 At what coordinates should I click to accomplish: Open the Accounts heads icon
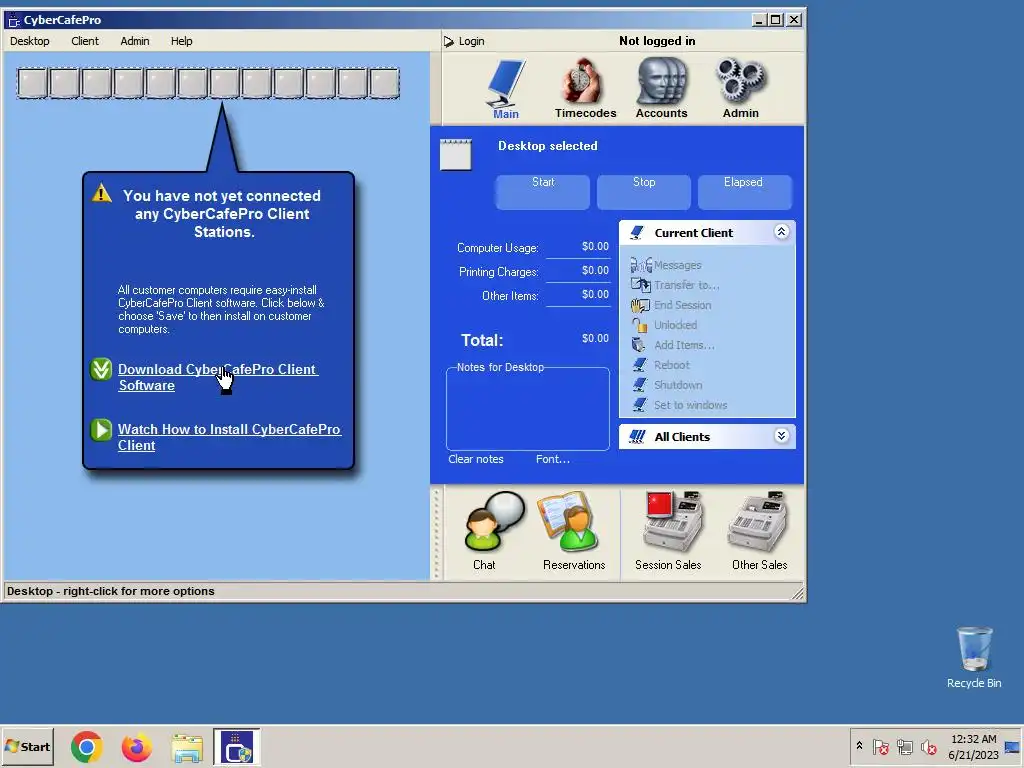coord(662,81)
